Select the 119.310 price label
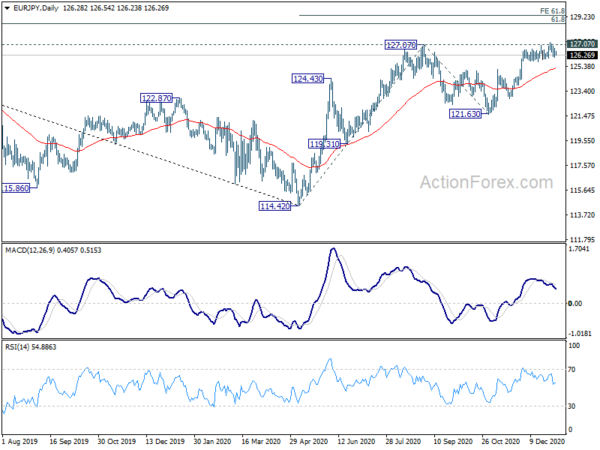The height and width of the screenshot is (450, 600). click(x=324, y=144)
